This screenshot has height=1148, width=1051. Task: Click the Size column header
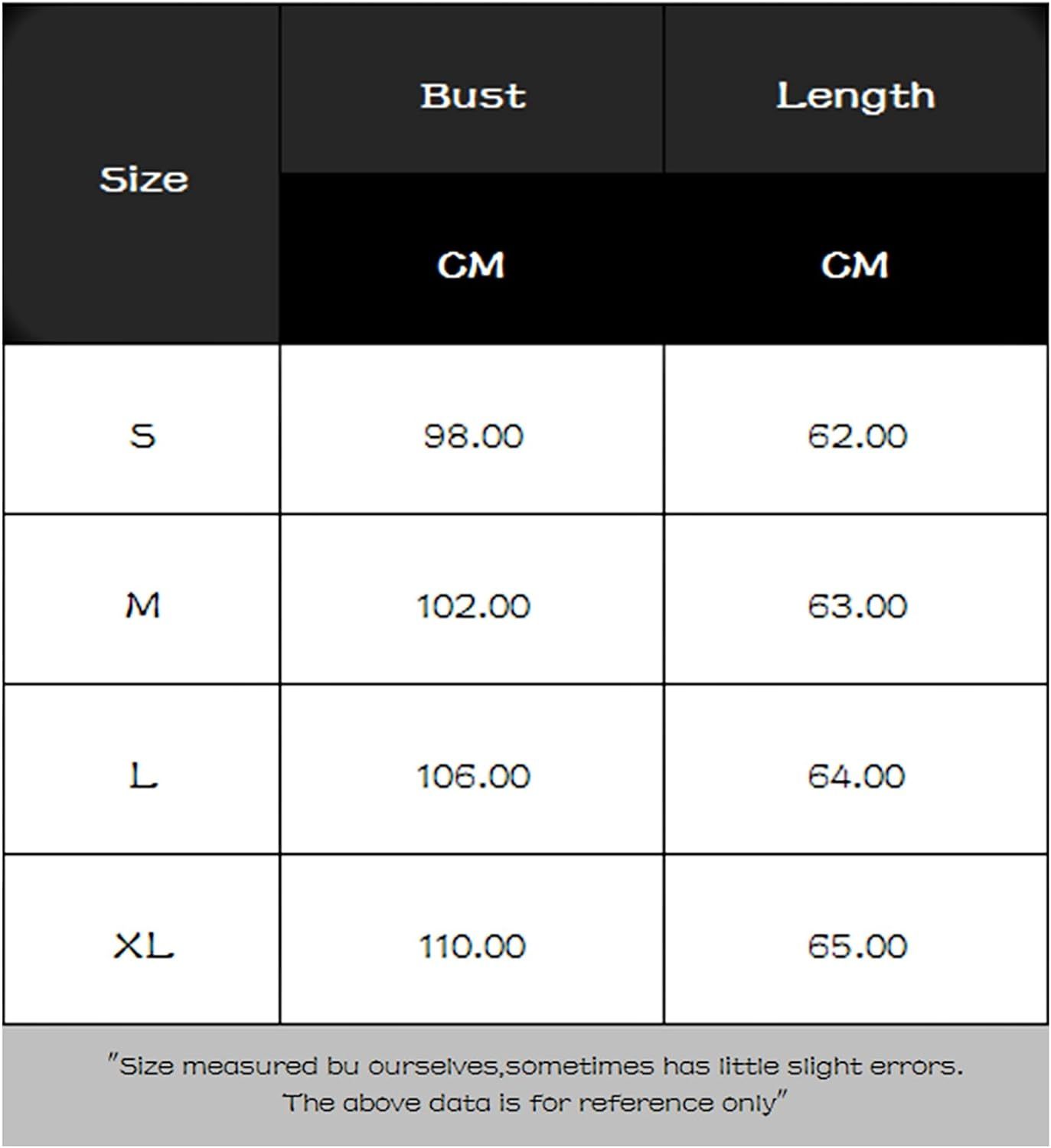click(144, 180)
